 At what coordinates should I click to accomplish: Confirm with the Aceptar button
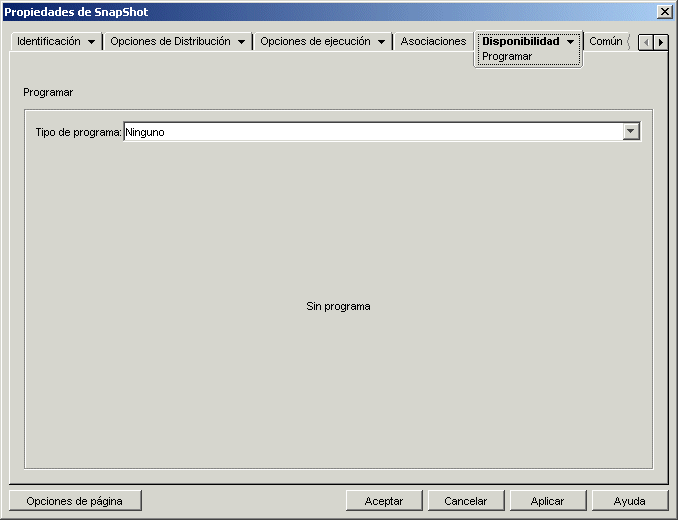pos(384,501)
